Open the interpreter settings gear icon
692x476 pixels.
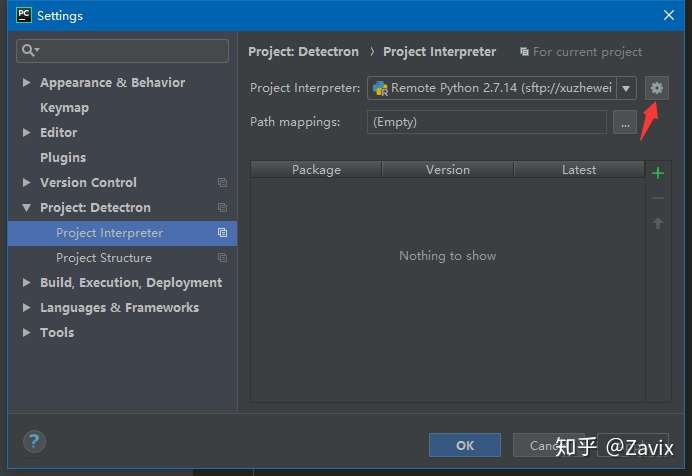click(x=657, y=88)
